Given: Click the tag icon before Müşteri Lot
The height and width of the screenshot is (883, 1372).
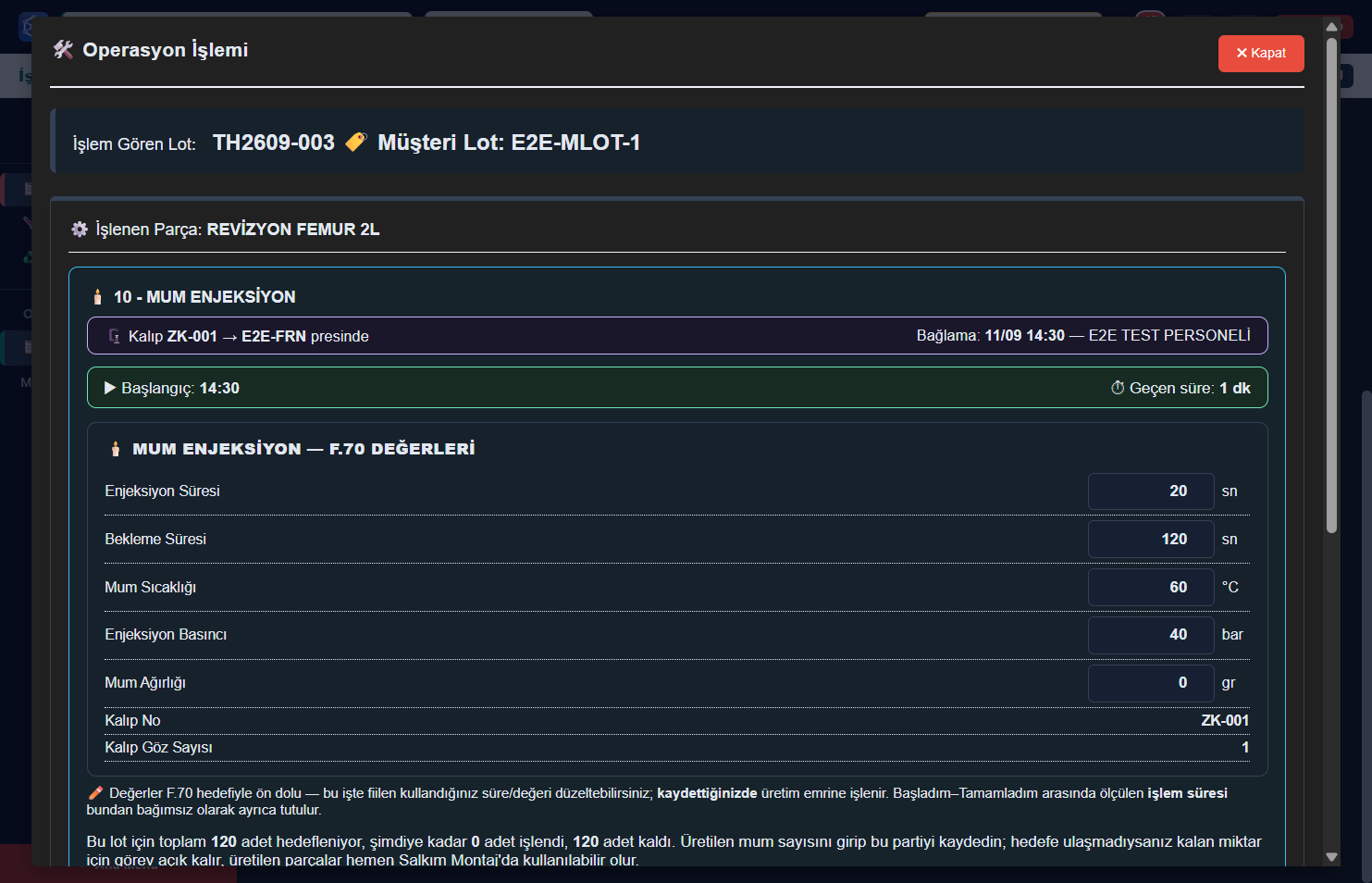Looking at the screenshot, I should [x=355, y=142].
